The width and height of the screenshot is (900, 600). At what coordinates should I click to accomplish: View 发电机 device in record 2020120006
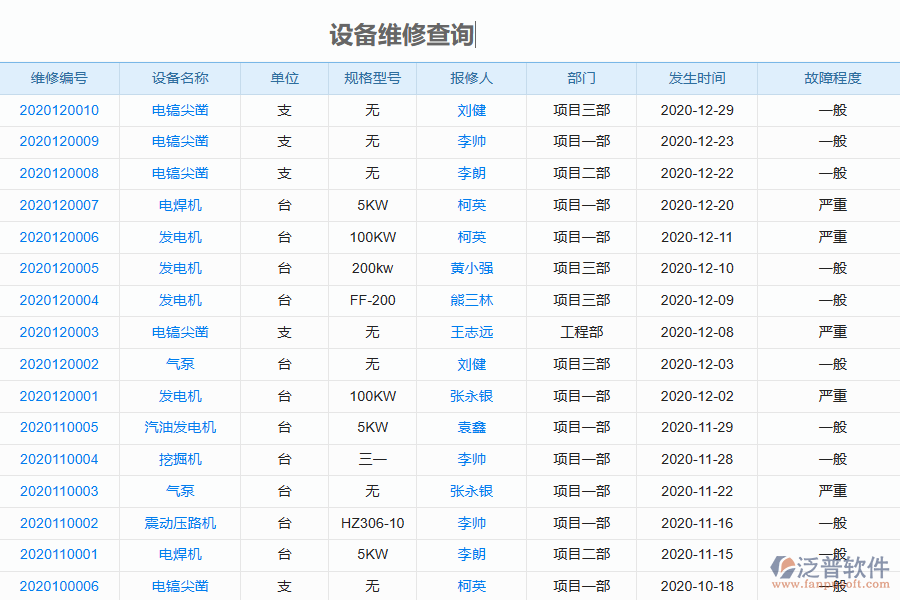180,237
